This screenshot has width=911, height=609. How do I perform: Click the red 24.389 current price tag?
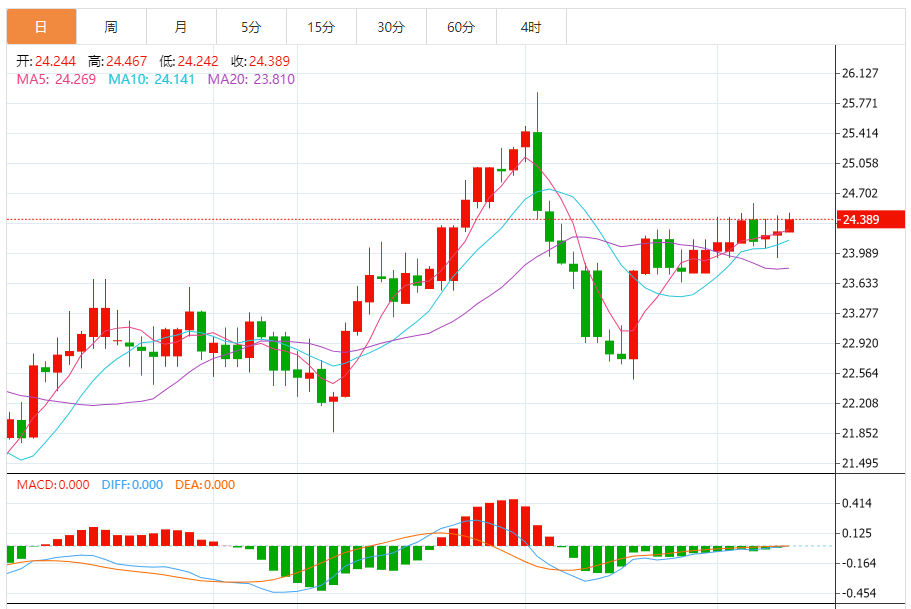(x=870, y=220)
